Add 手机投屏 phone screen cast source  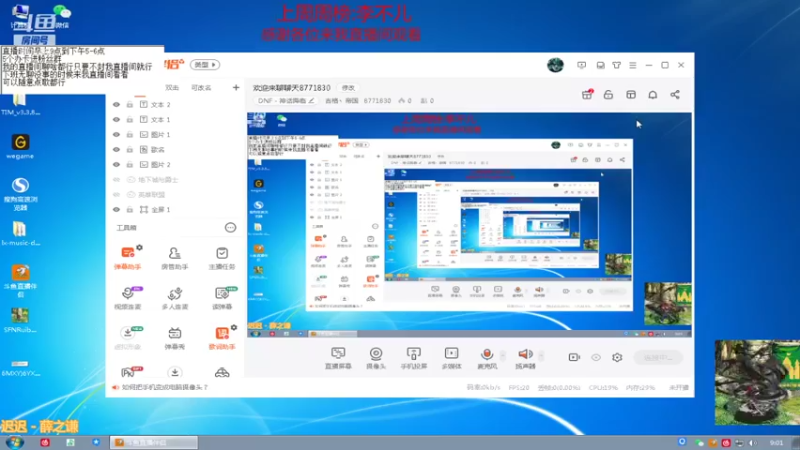pyautogui.click(x=414, y=358)
